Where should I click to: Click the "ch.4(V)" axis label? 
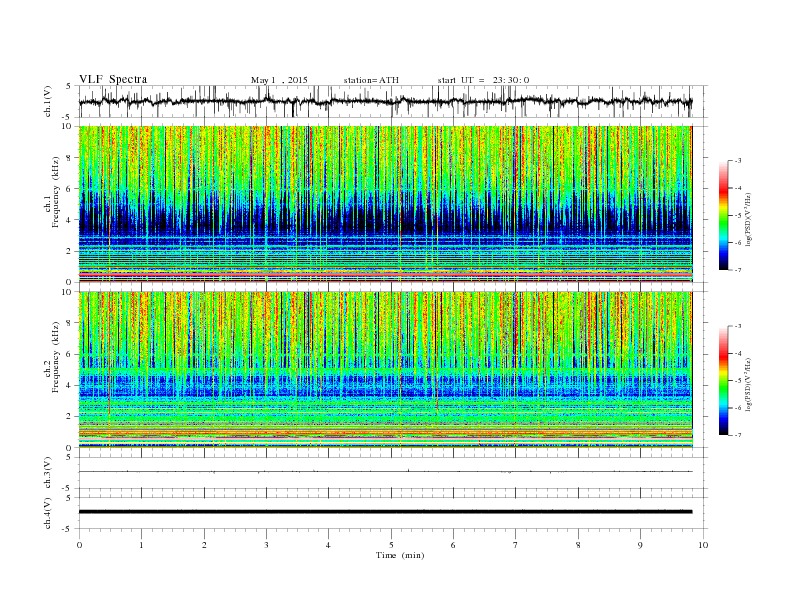click(x=48, y=513)
